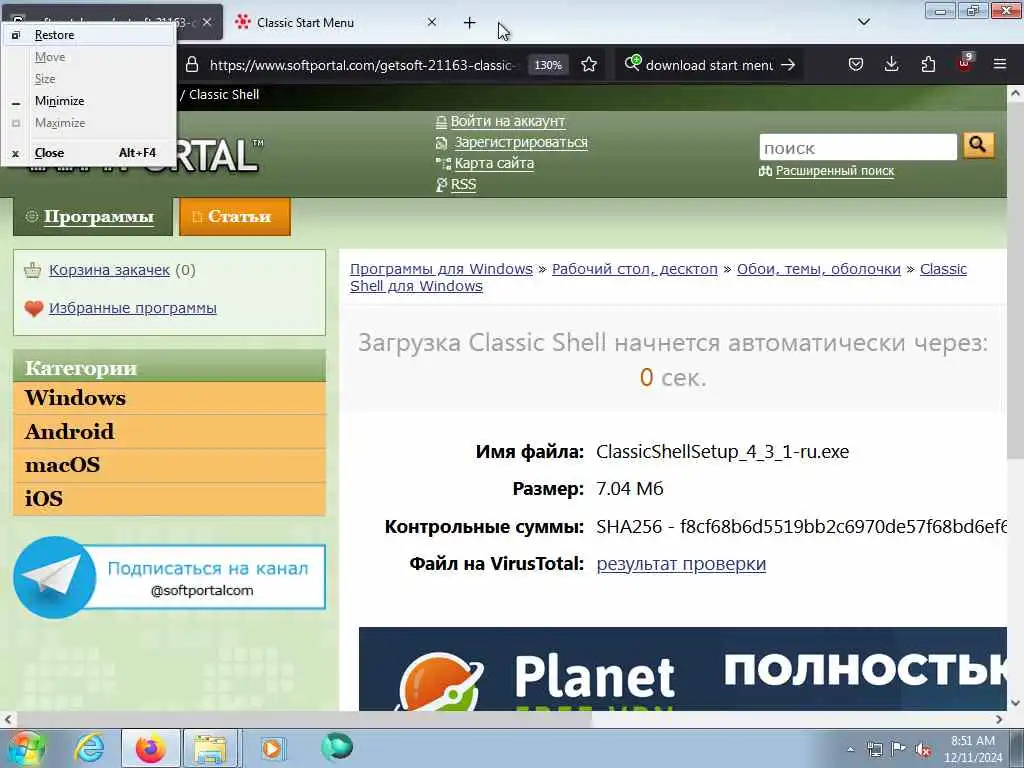Screen dimensions: 1024x768
Task: Click the green globe taskbar icon
Action: pos(337,747)
